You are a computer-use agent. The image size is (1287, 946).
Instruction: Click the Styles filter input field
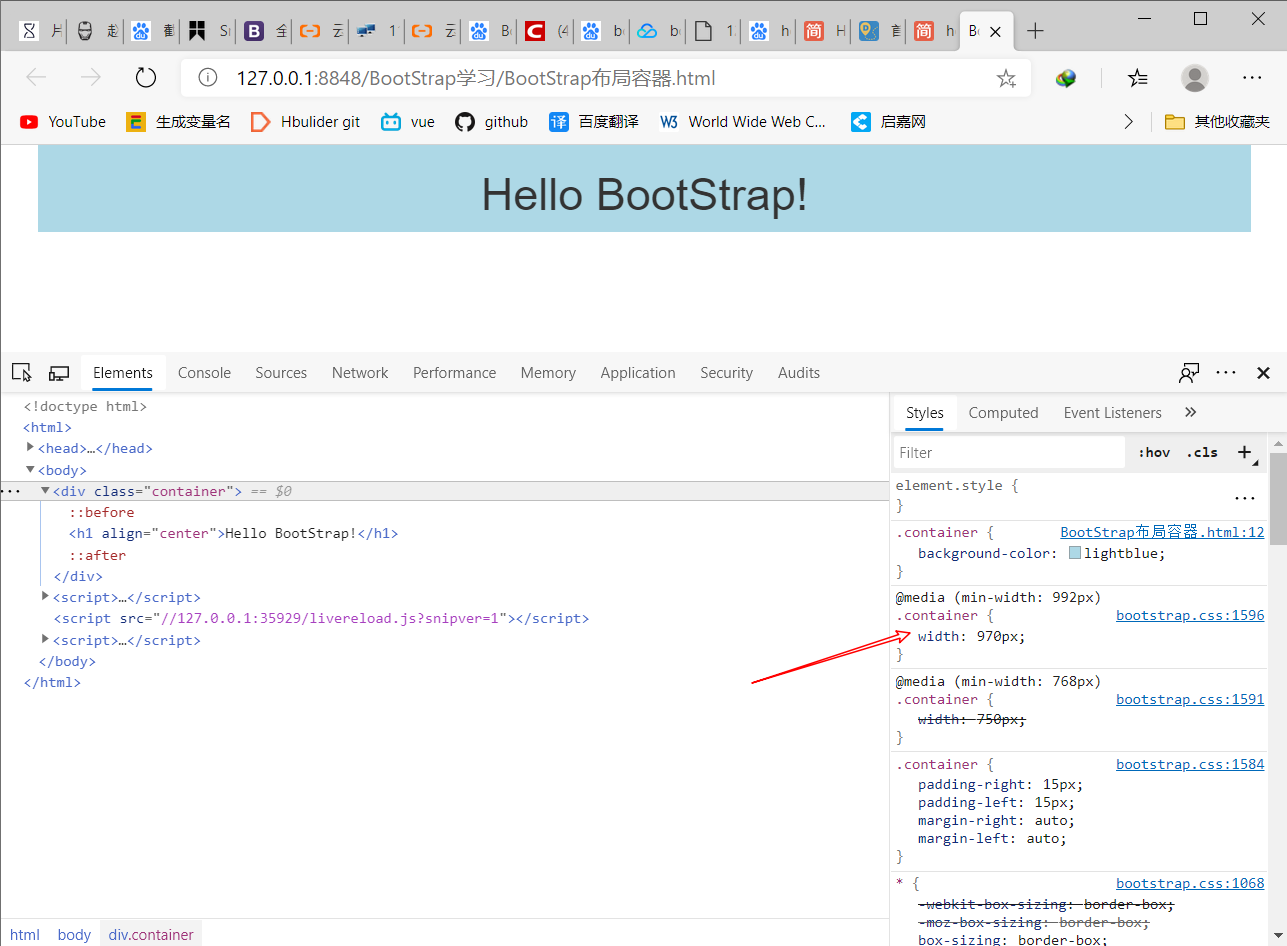(1009, 452)
